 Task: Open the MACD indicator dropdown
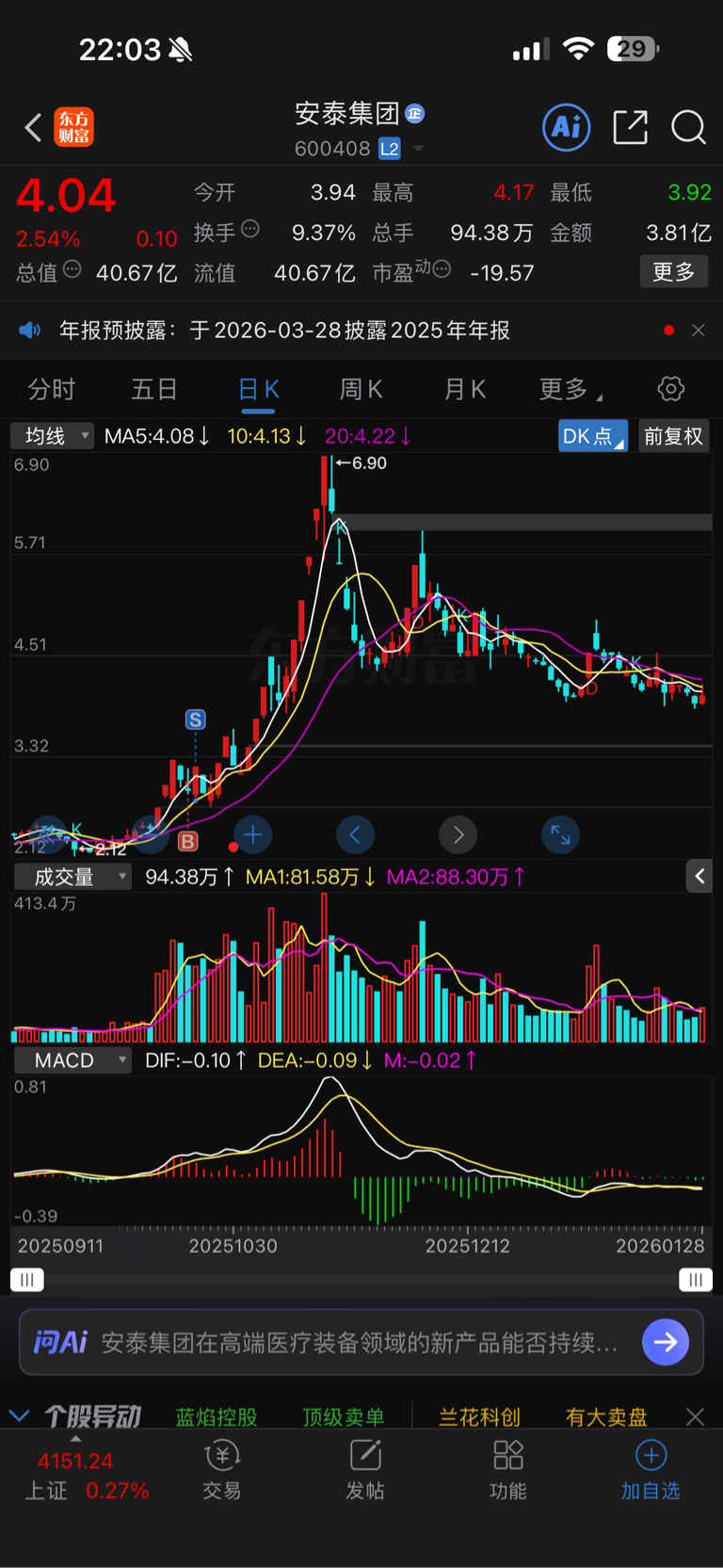point(72,1060)
